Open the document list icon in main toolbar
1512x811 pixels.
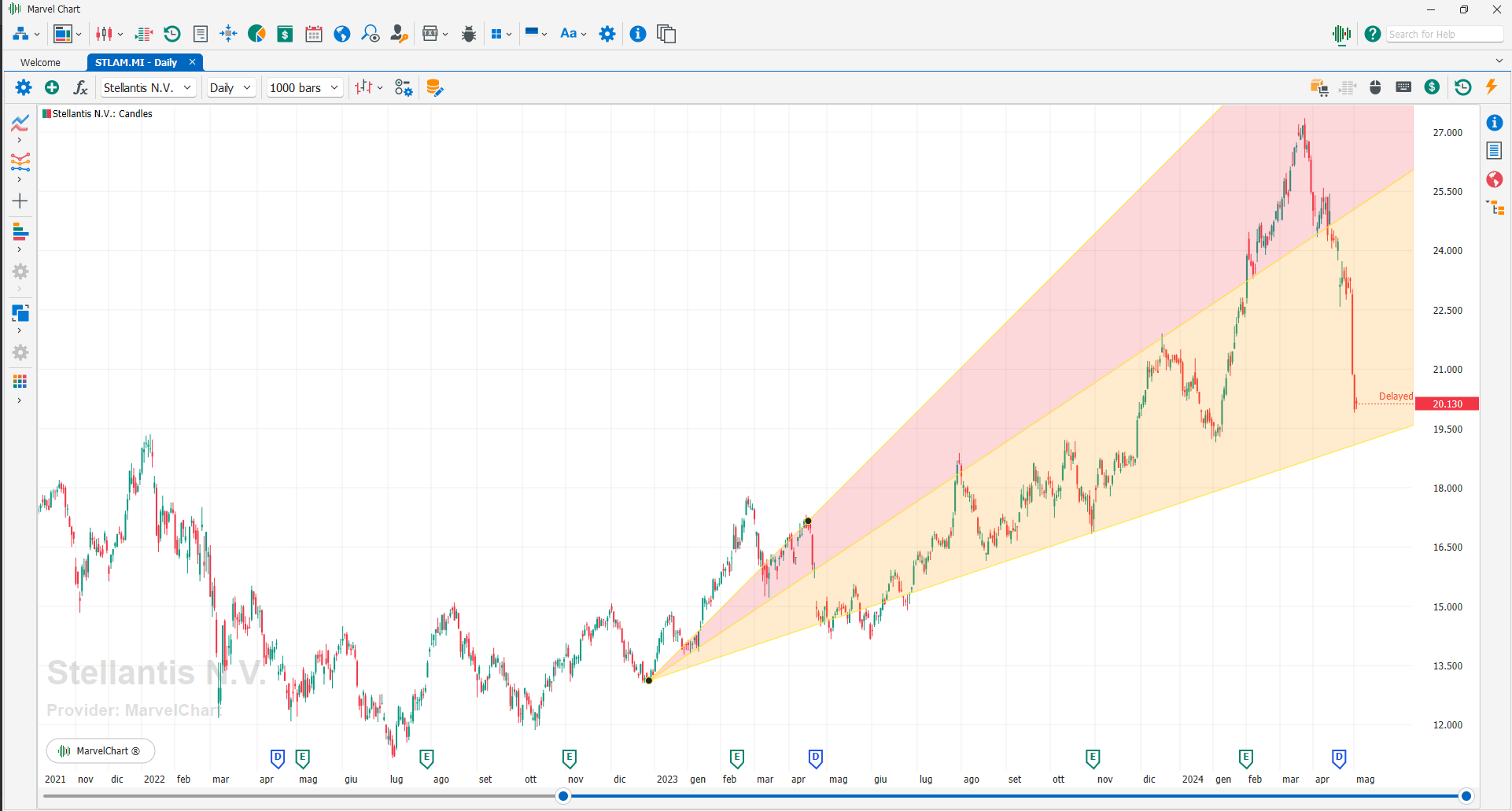pos(201,34)
